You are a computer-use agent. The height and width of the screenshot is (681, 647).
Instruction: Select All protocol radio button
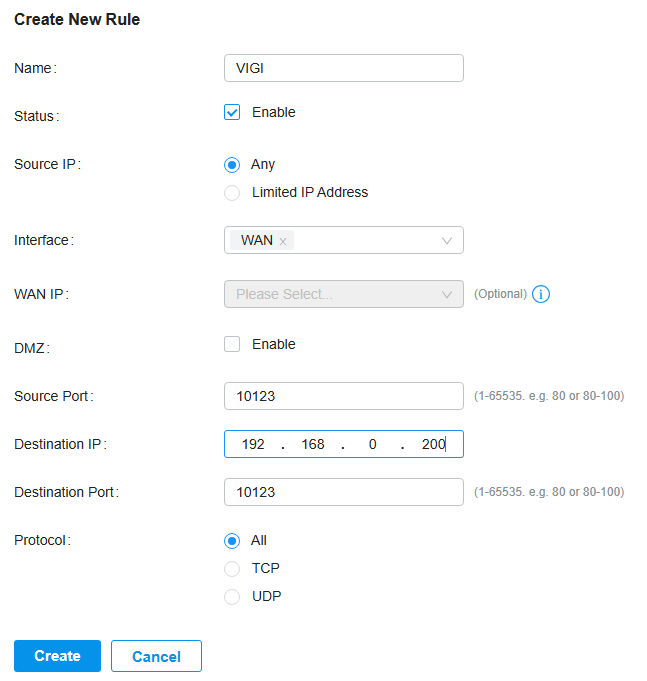[x=232, y=541]
